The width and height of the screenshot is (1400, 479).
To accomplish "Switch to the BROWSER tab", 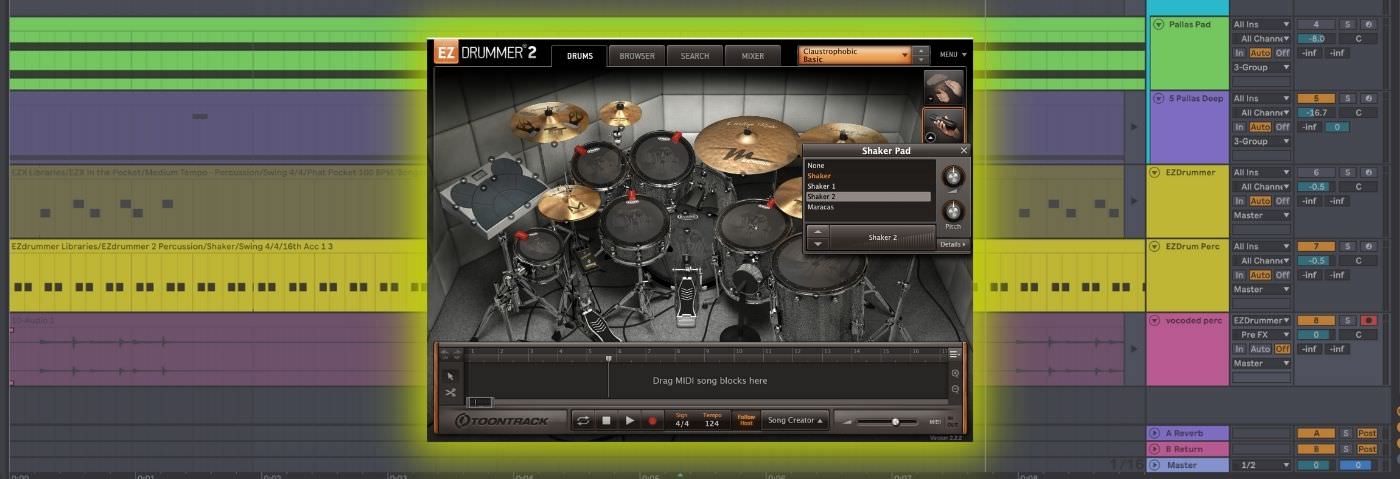I will point(637,56).
